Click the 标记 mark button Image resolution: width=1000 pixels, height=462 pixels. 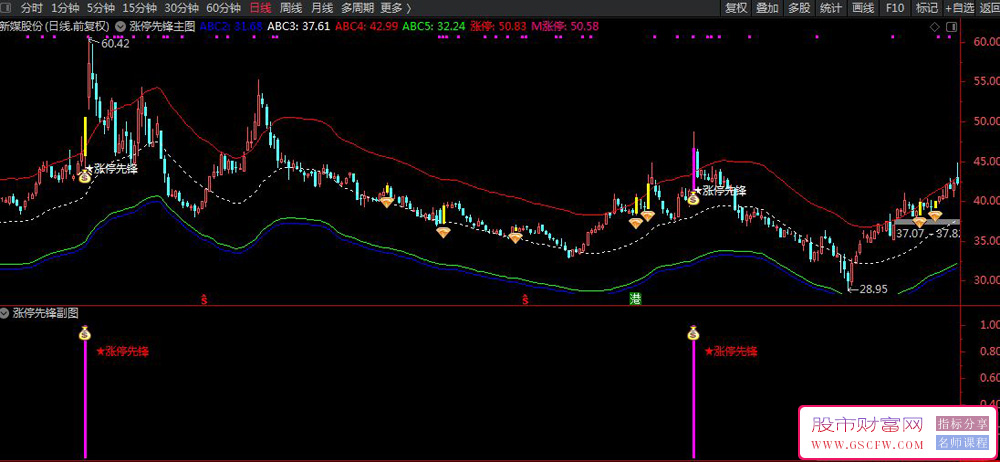927,8
